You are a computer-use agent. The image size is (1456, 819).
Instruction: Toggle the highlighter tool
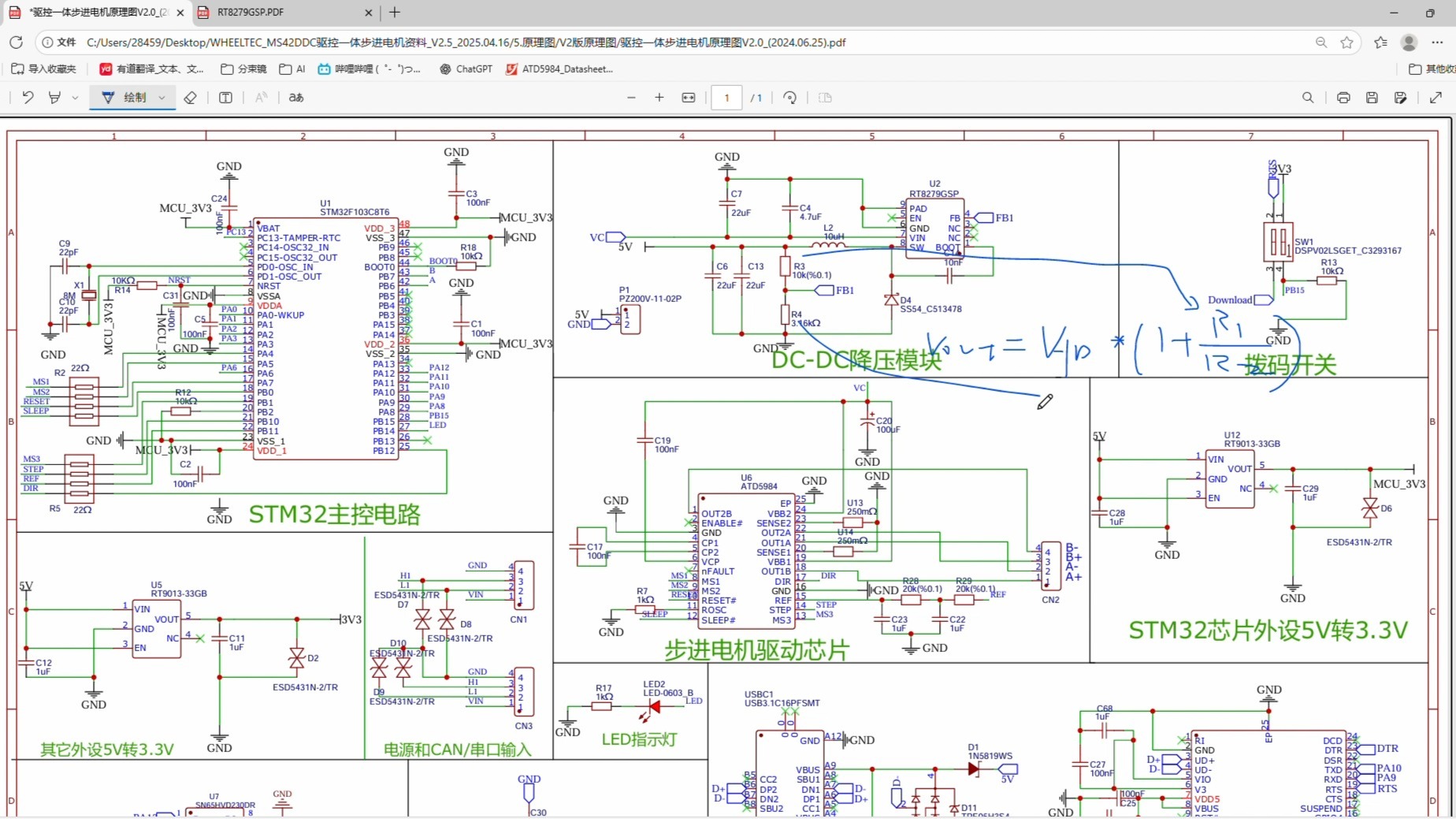point(54,97)
